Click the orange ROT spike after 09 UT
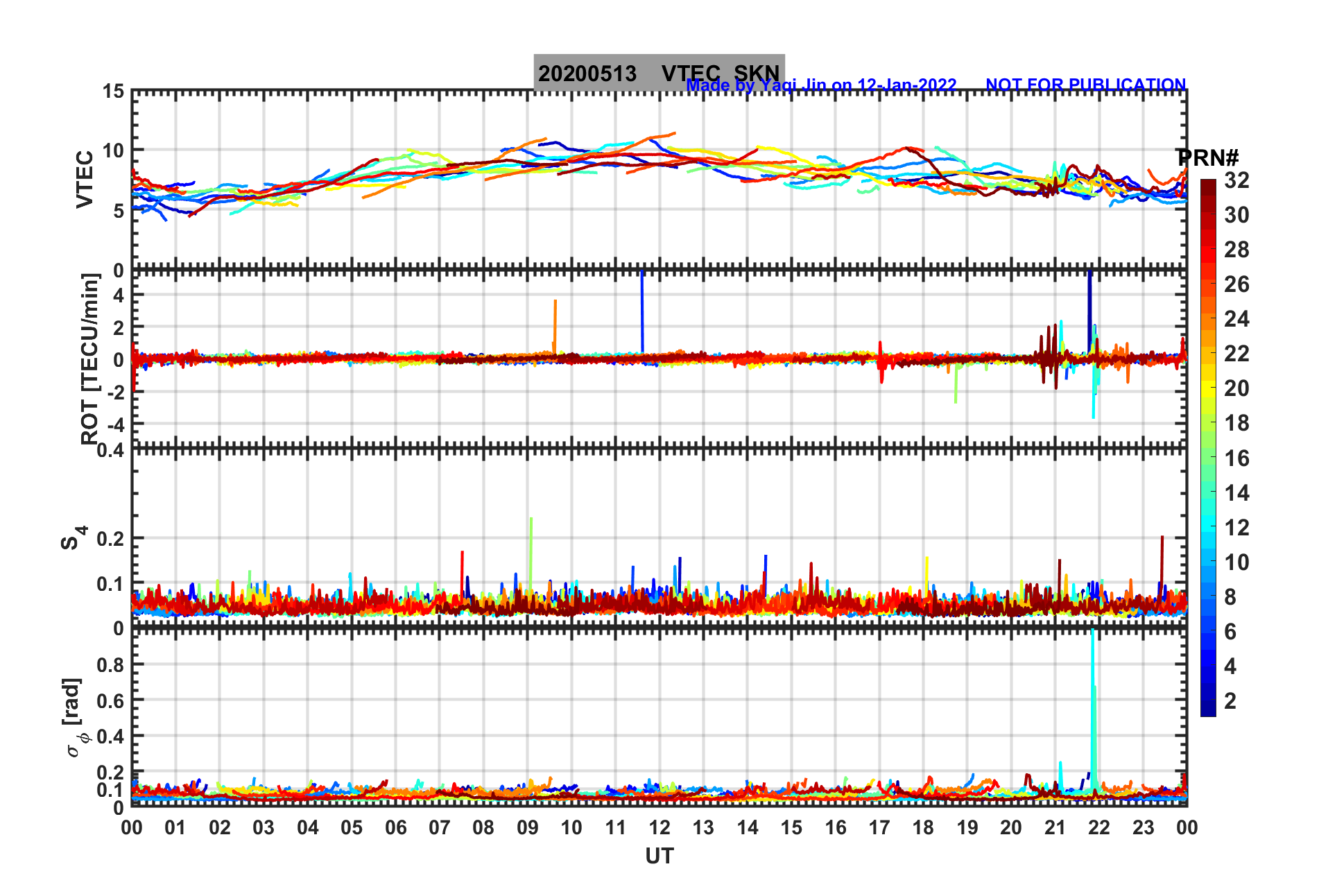1319x896 pixels. click(555, 326)
